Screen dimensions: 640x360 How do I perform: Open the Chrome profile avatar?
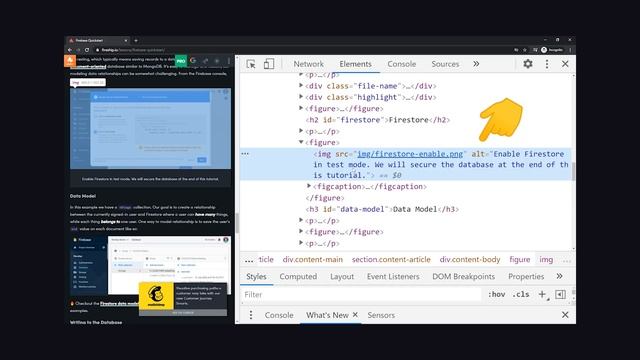[544, 50]
